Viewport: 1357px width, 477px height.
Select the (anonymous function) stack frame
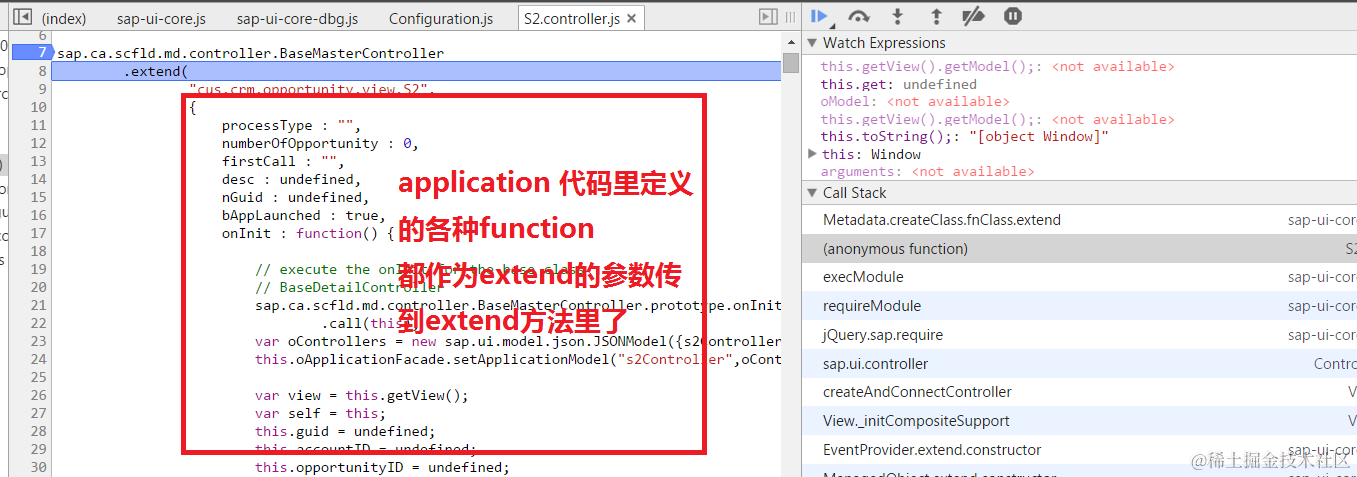(1079, 249)
